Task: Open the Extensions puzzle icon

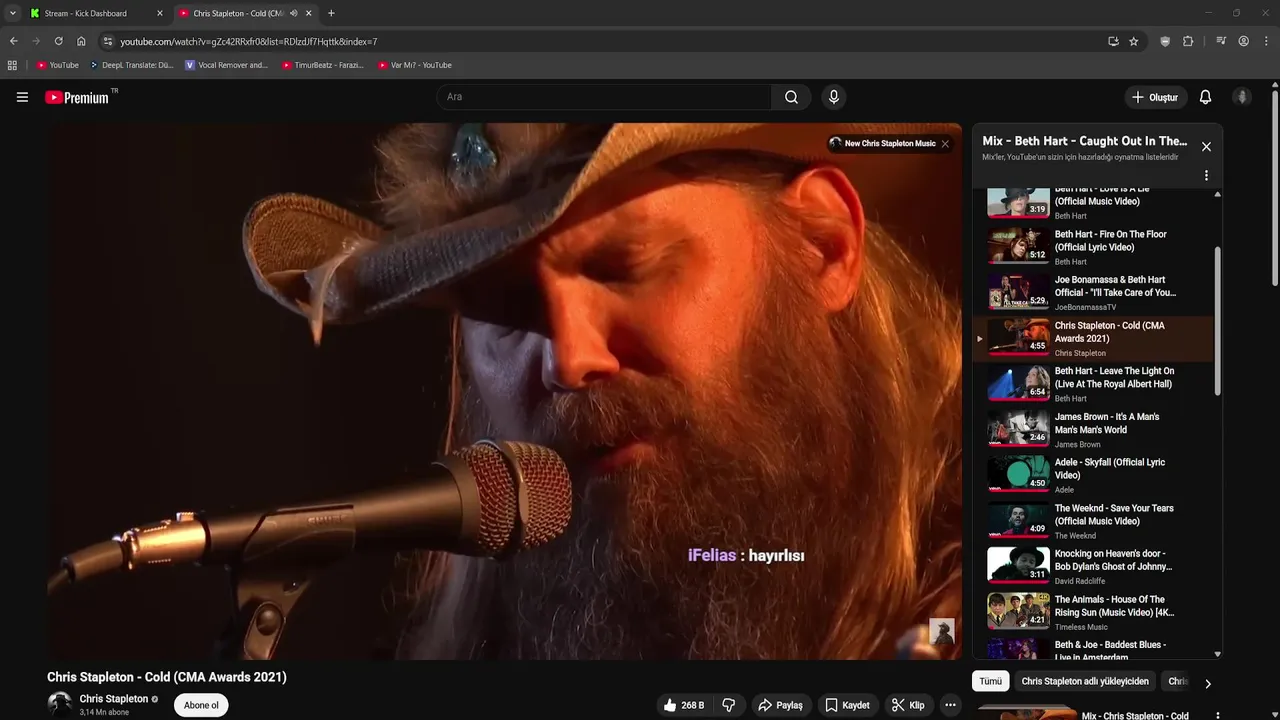Action: pos(1188,41)
